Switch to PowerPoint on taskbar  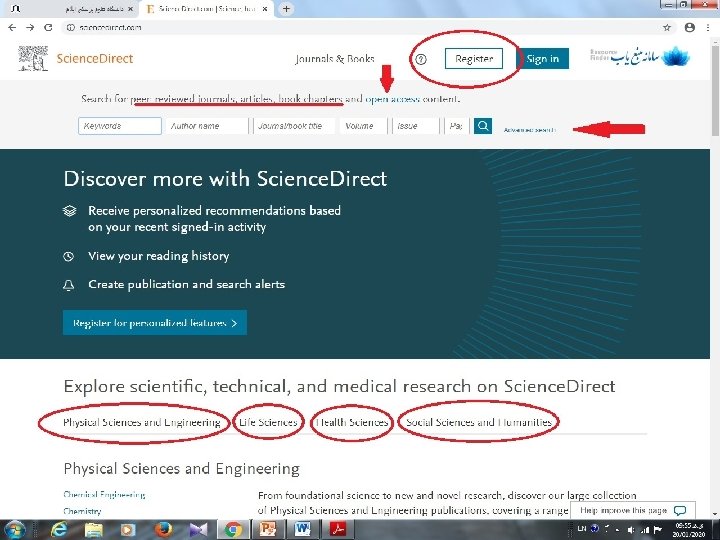pyautogui.click(x=268, y=530)
